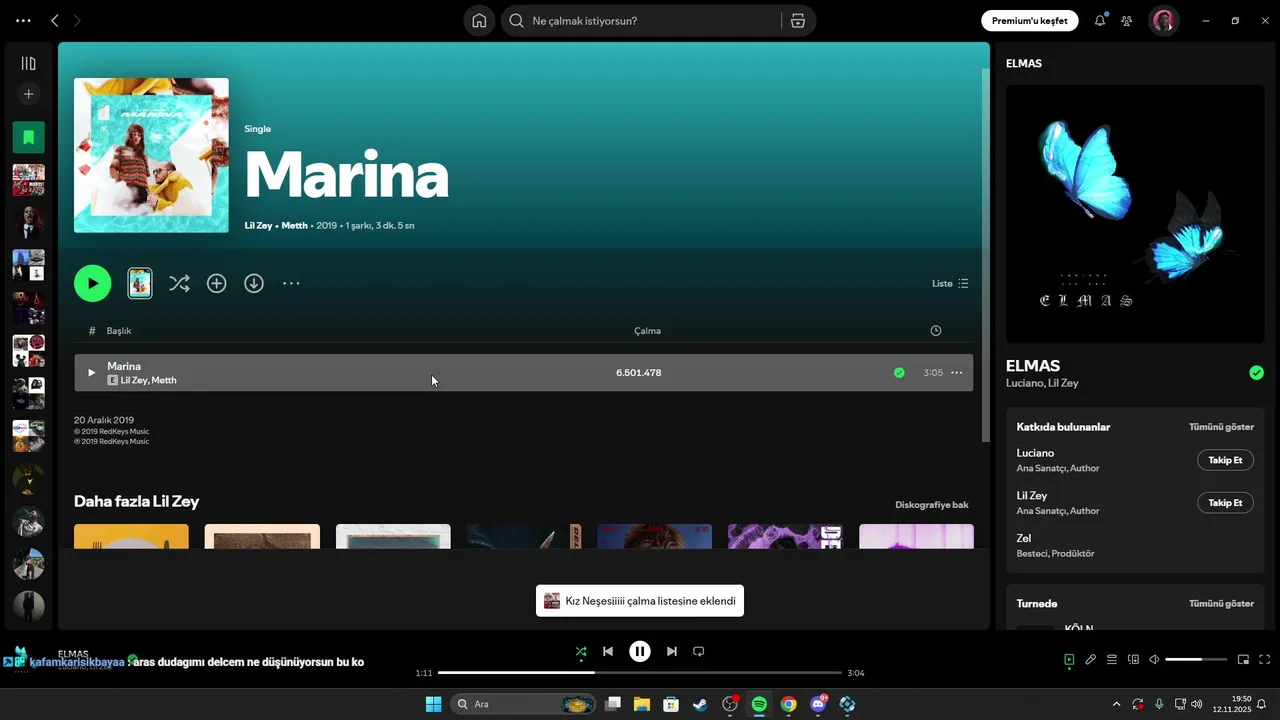Enter full screen mode
Image resolution: width=1280 pixels, height=720 pixels.
point(1265,660)
